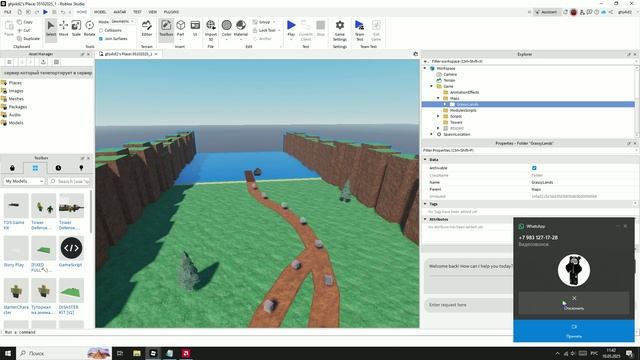Click the quick-access play icon in title toolbar
Image resolution: width=640 pixels, height=360 pixels.
coord(45,12)
